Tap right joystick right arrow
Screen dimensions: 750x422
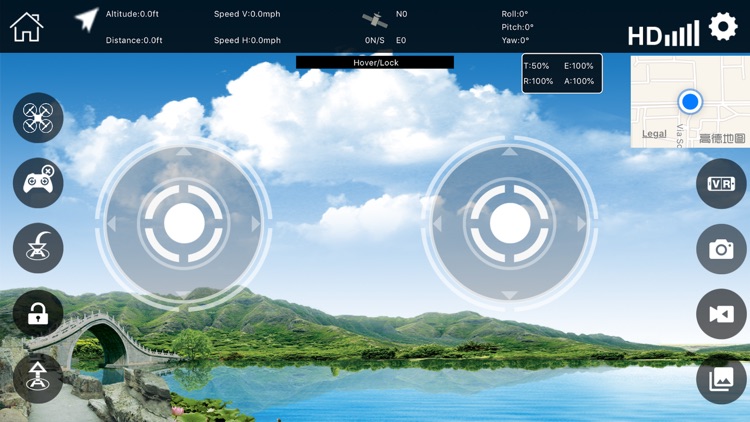point(582,223)
